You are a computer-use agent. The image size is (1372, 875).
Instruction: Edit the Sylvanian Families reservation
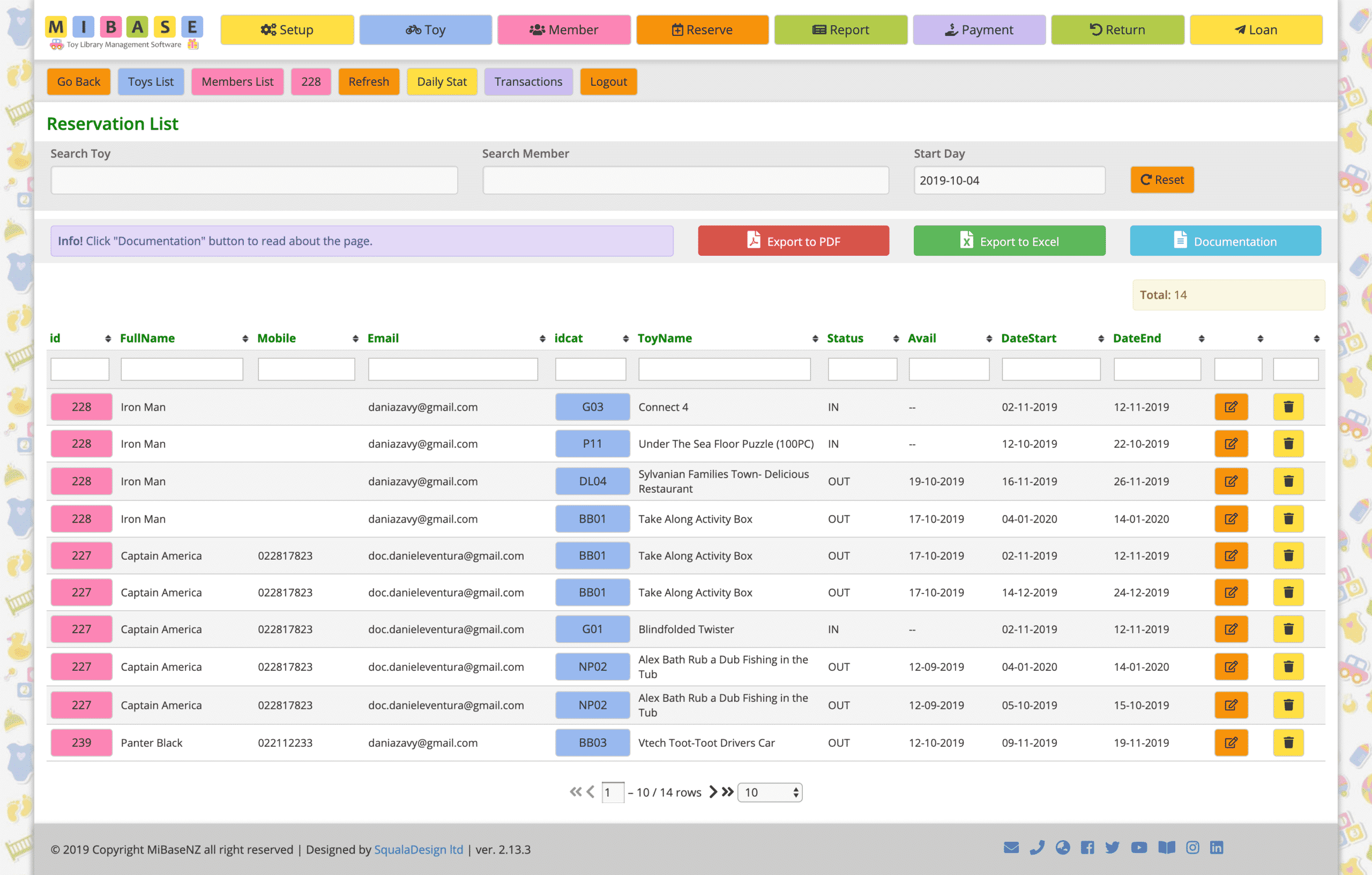(x=1231, y=481)
